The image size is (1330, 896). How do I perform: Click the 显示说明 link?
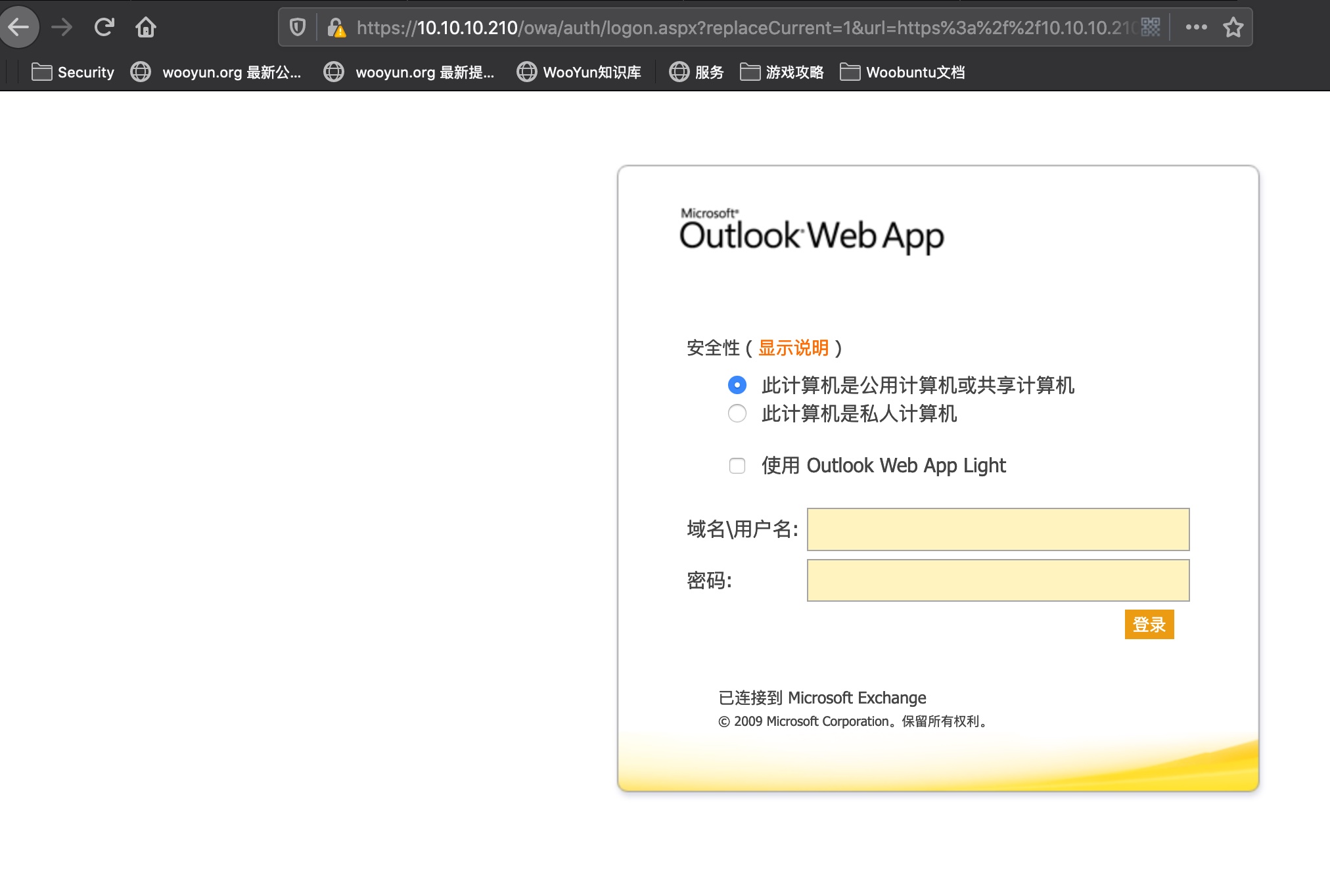click(x=793, y=347)
